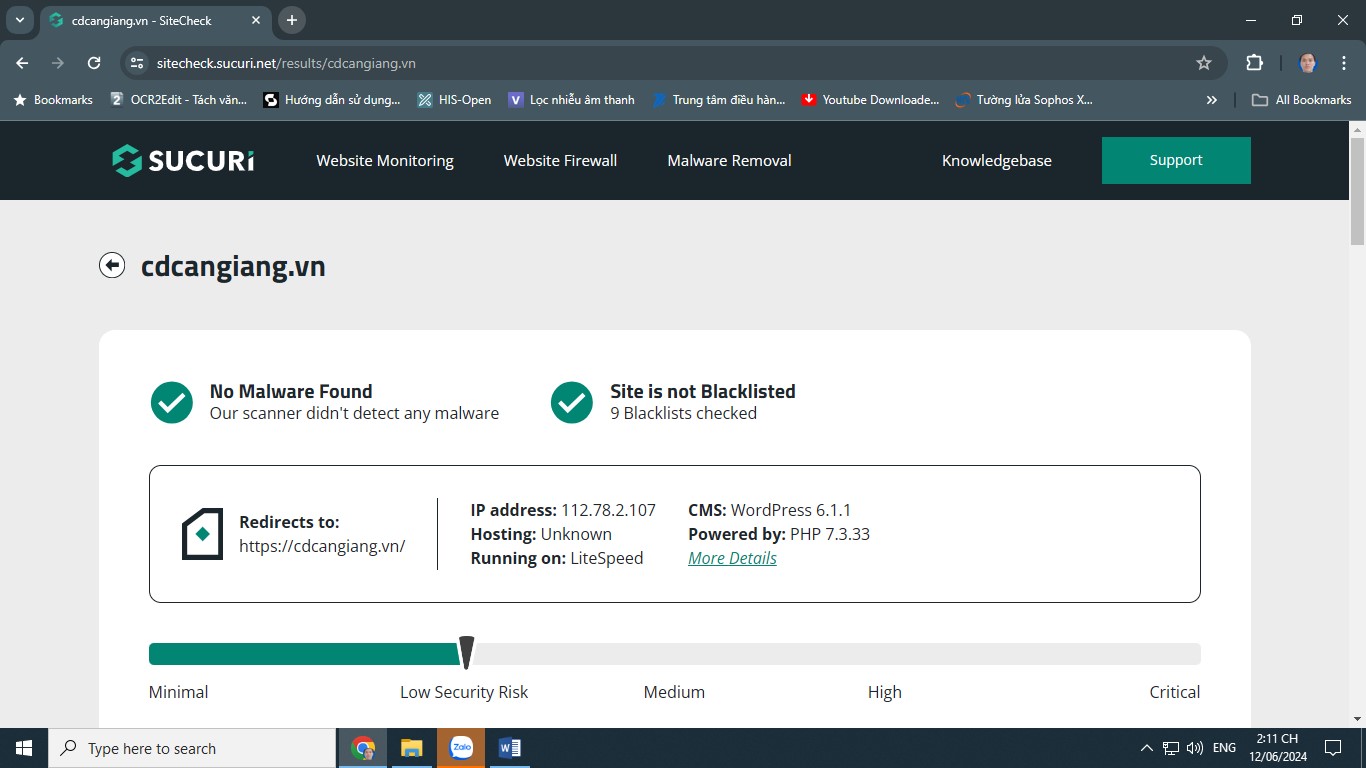Open the Bookmarks shortcut in bookmarks bar
Image resolution: width=1366 pixels, height=768 pixels.
point(53,100)
